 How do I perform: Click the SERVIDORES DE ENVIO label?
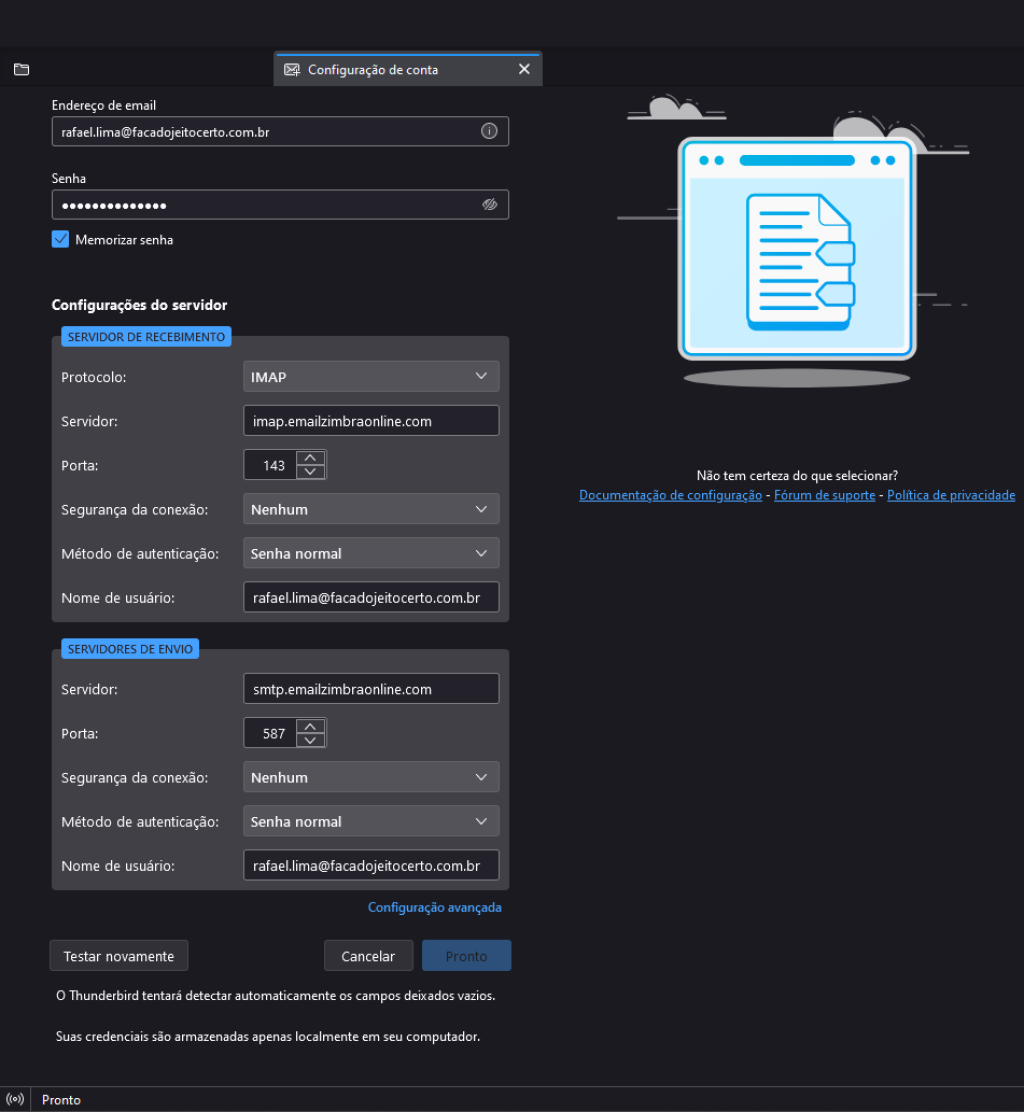pos(130,649)
